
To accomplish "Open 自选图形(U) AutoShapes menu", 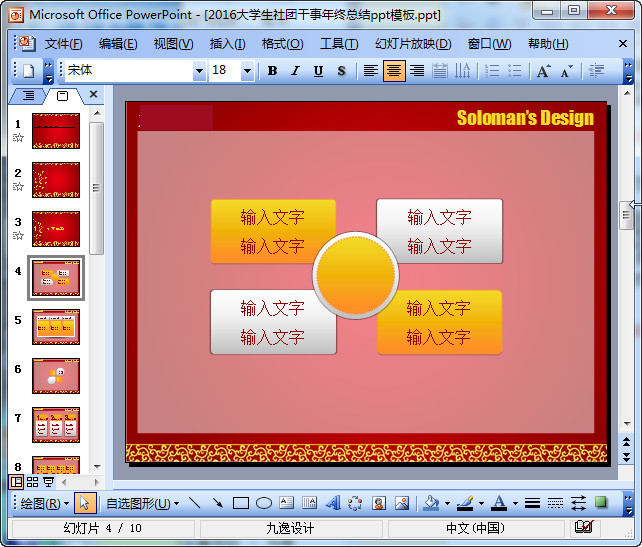I will tap(142, 503).
